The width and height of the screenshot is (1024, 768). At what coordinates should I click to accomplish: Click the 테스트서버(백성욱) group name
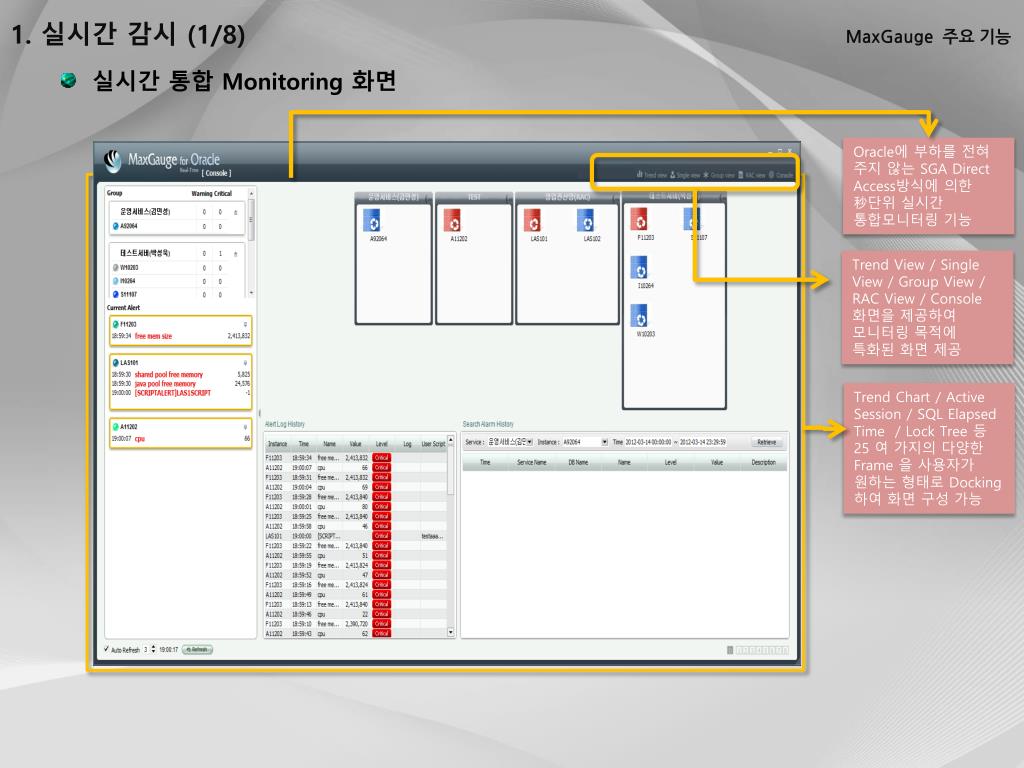(x=145, y=253)
